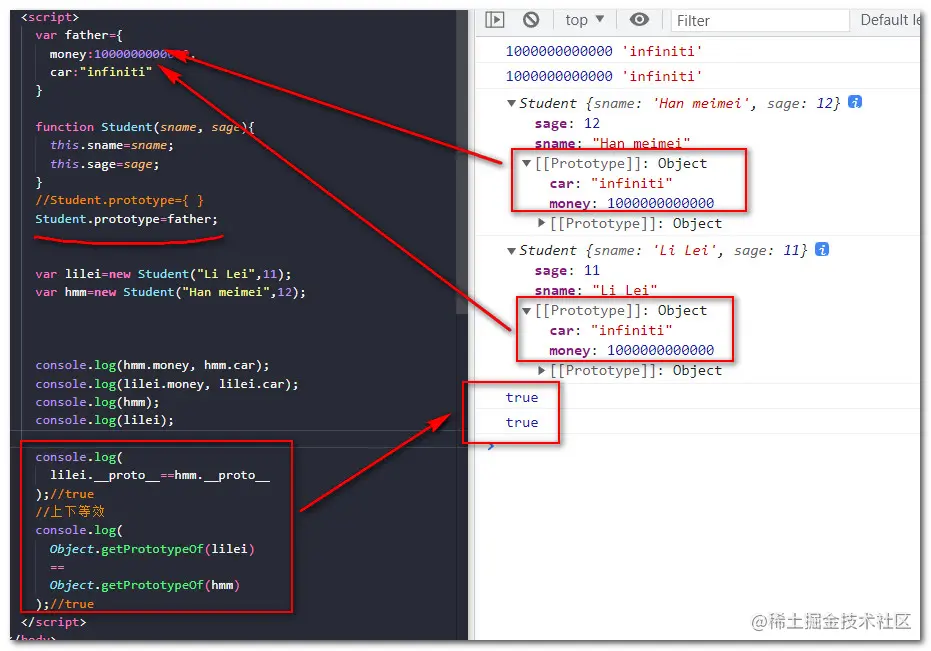The image size is (931, 651).
Task: Click the code line this.sage=sage;
Action: click(104, 165)
